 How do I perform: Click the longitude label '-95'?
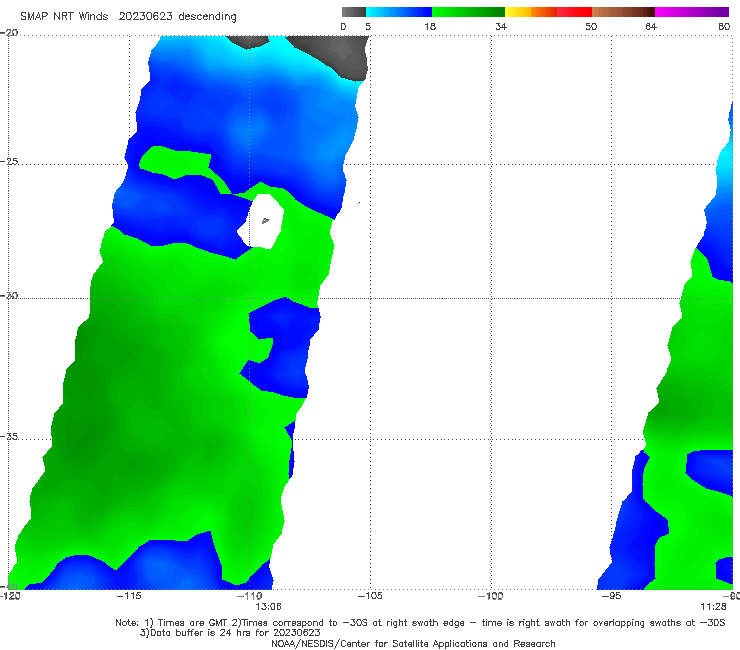[x=611, y=596]
